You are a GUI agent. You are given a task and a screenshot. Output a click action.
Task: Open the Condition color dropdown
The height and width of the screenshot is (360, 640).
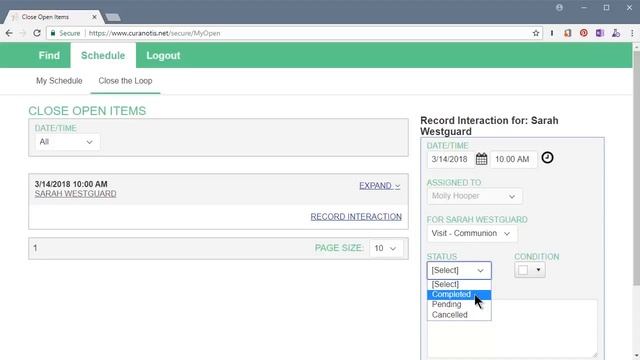530,270
